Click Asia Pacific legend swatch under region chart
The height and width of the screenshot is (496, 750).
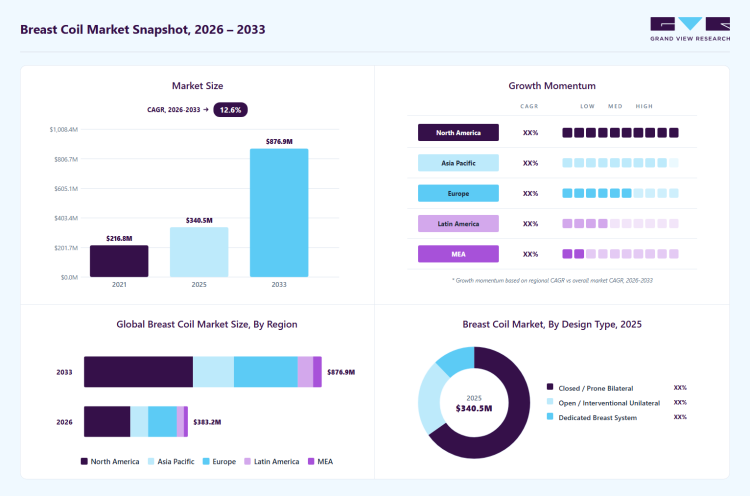pos(151,461)
